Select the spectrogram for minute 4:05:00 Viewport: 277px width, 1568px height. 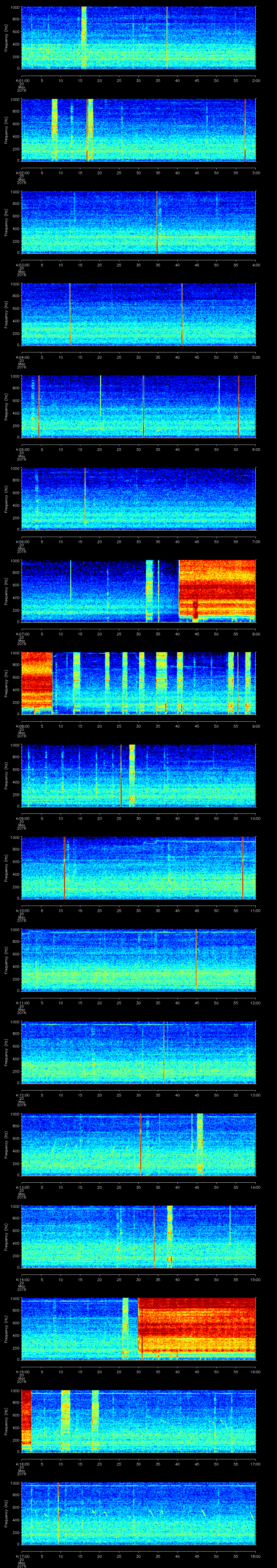pos(139,407)
